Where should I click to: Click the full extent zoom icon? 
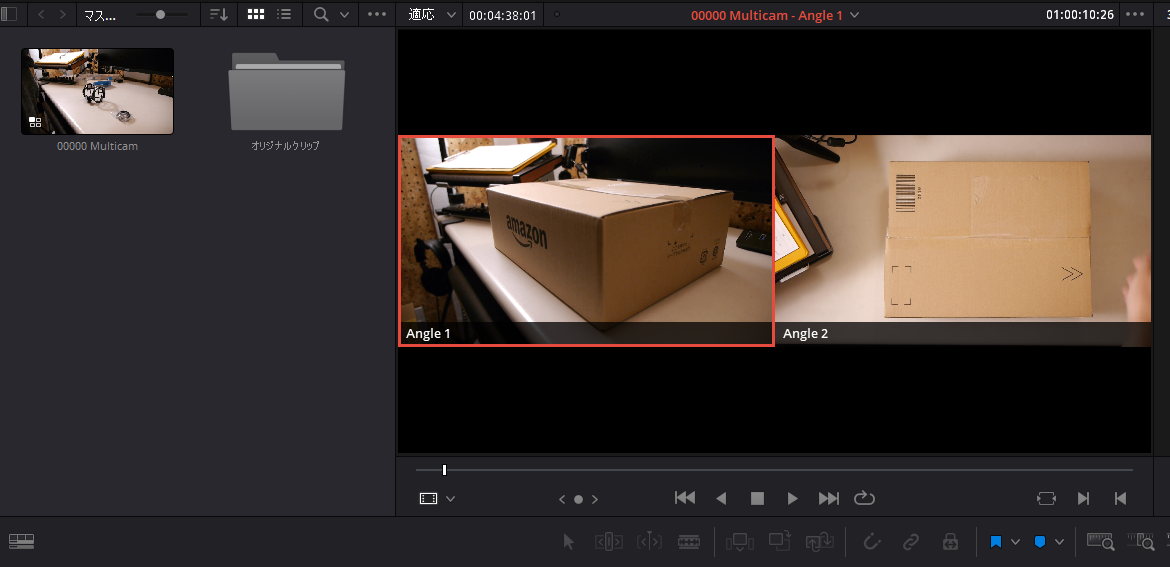point(1101,542)
